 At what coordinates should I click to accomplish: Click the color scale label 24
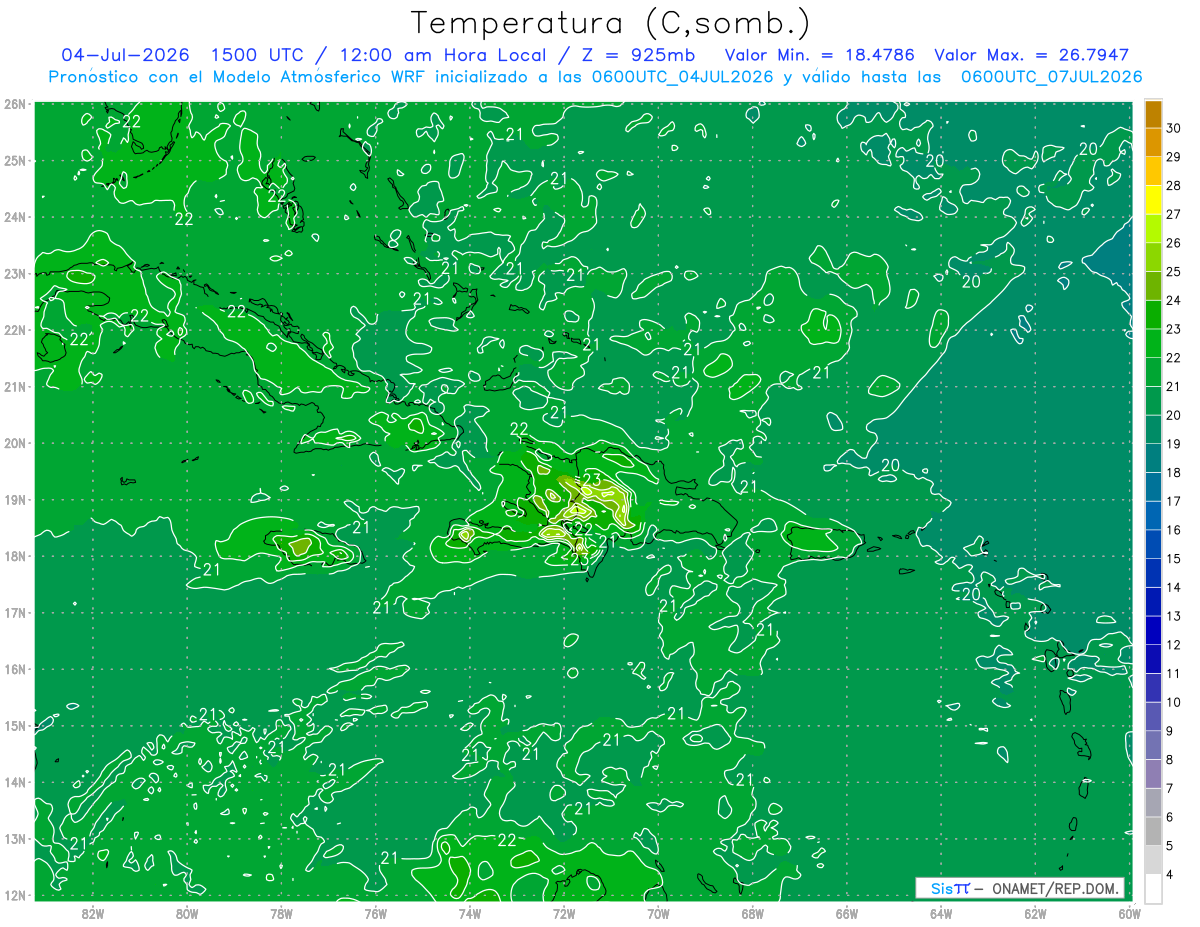point(1174,300)
